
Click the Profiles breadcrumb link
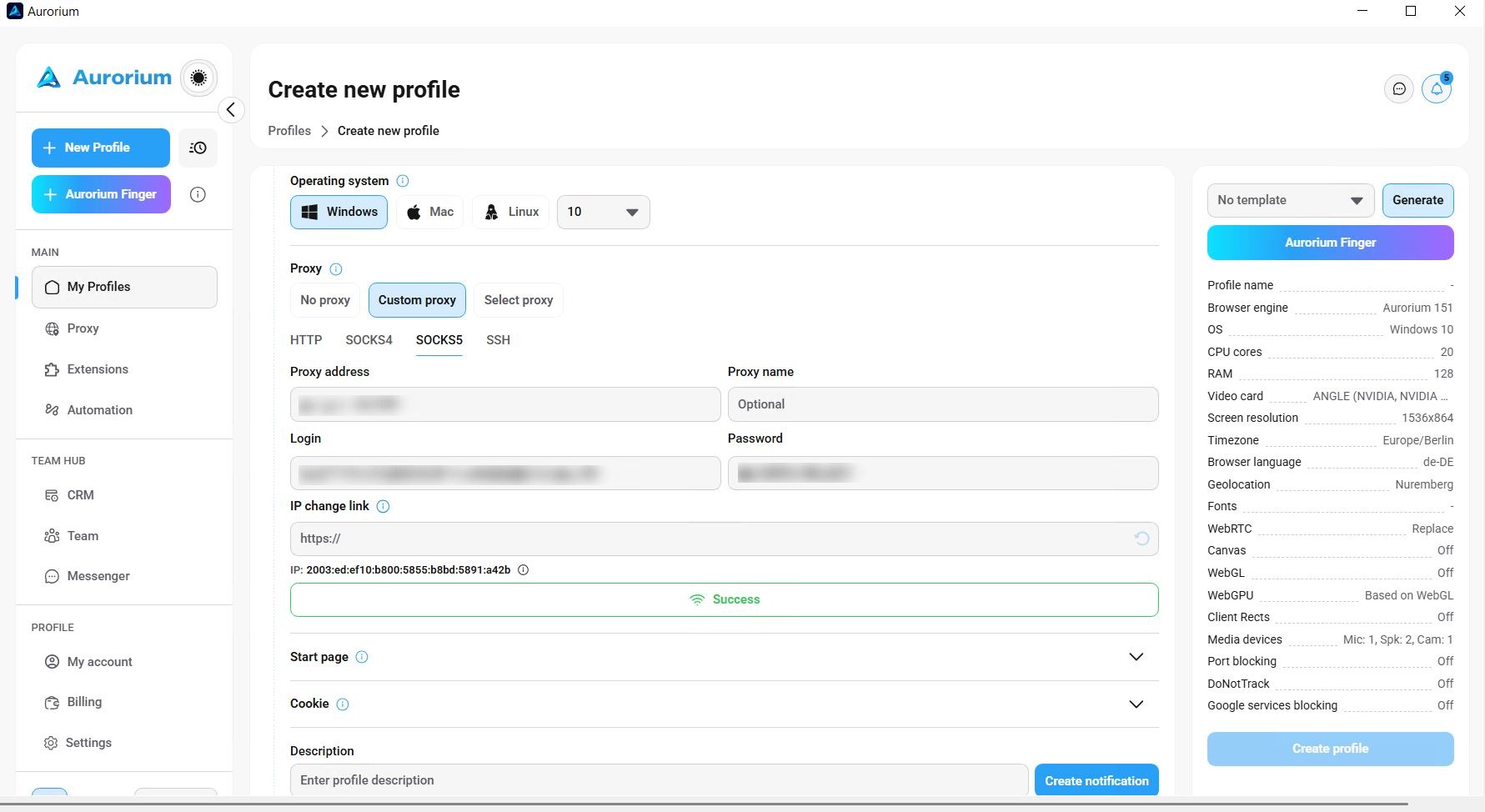pyautogui.click(x=289, y=131)
